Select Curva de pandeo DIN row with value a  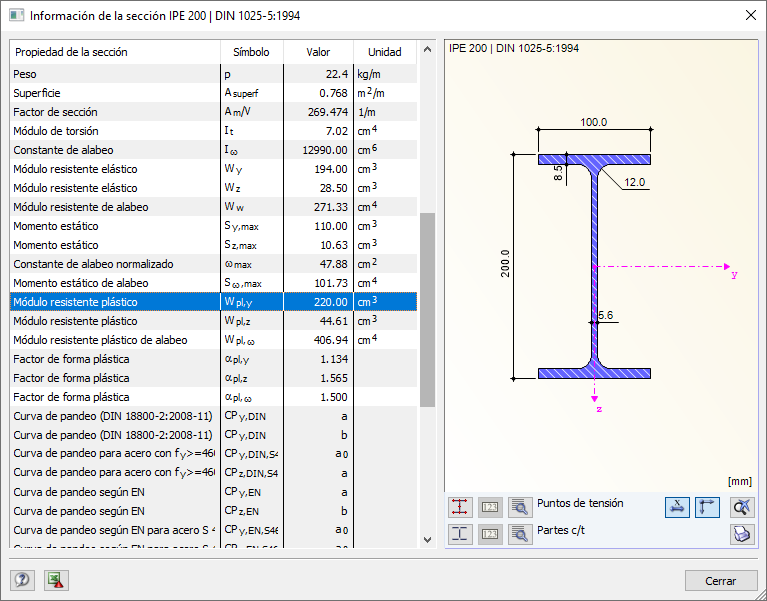pos(213,416)
